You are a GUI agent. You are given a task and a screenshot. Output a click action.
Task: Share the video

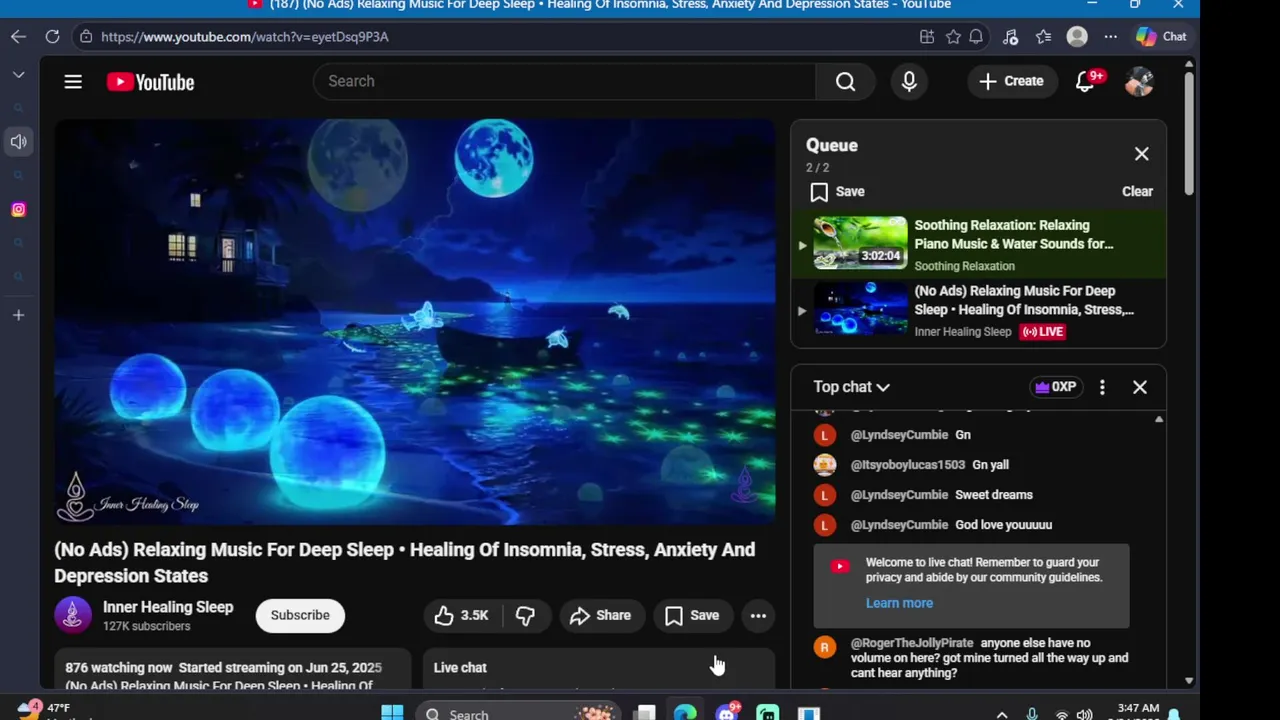click(x=600, y=616)
